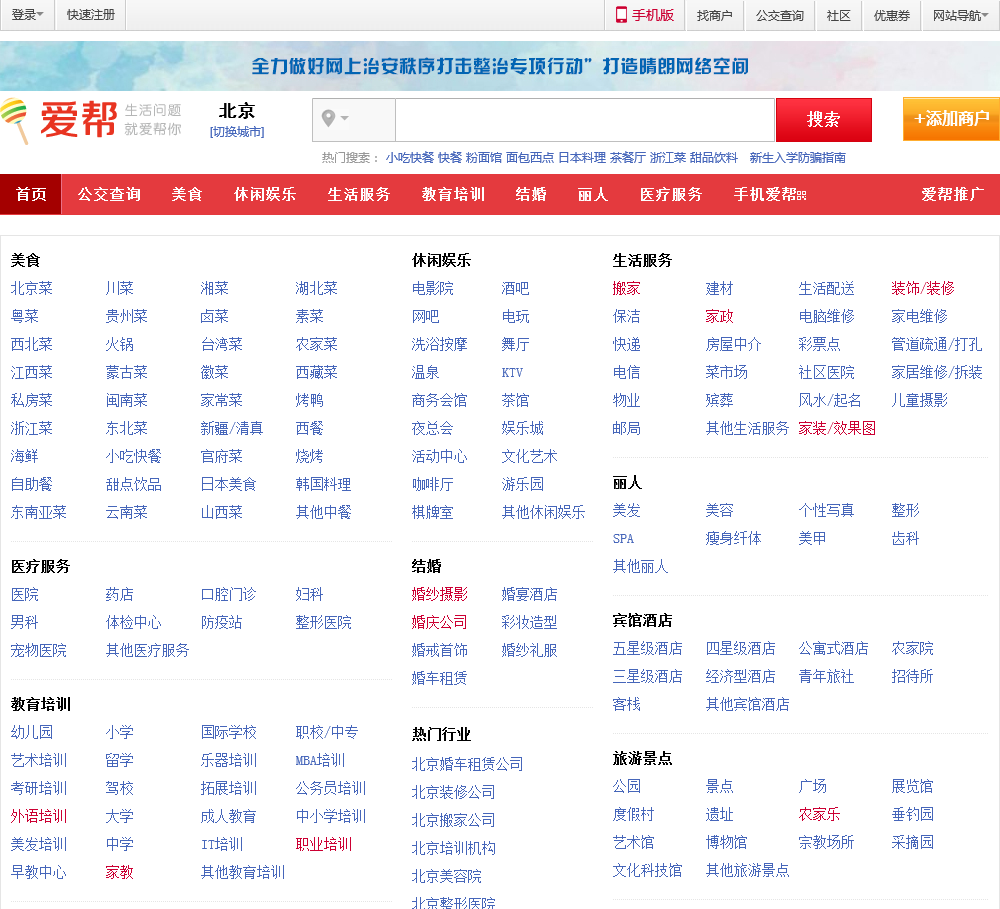Viewport: 1000px width, 909px height.
Task: Select 生活服务 in the red nav bar
Action: pos(358,194)
